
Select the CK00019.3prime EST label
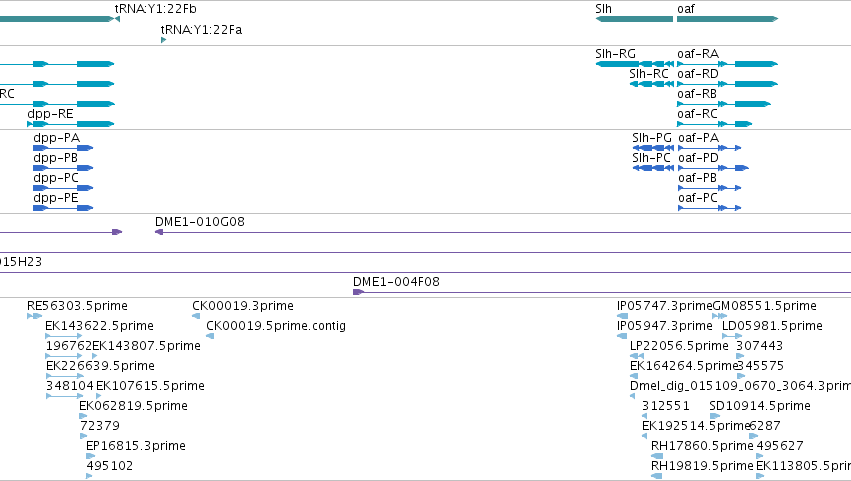point(243,306)
